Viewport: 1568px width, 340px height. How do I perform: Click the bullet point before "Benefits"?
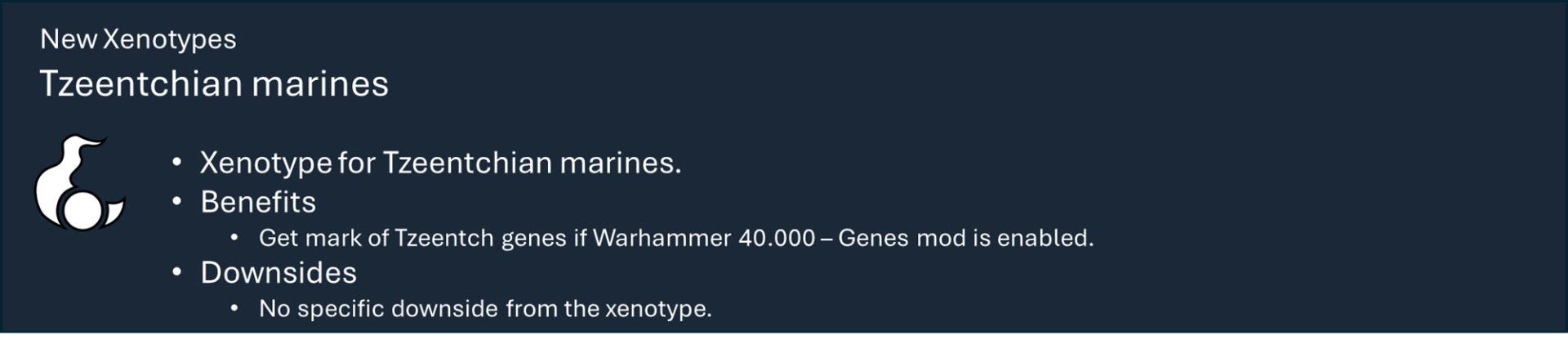[176, 201]
